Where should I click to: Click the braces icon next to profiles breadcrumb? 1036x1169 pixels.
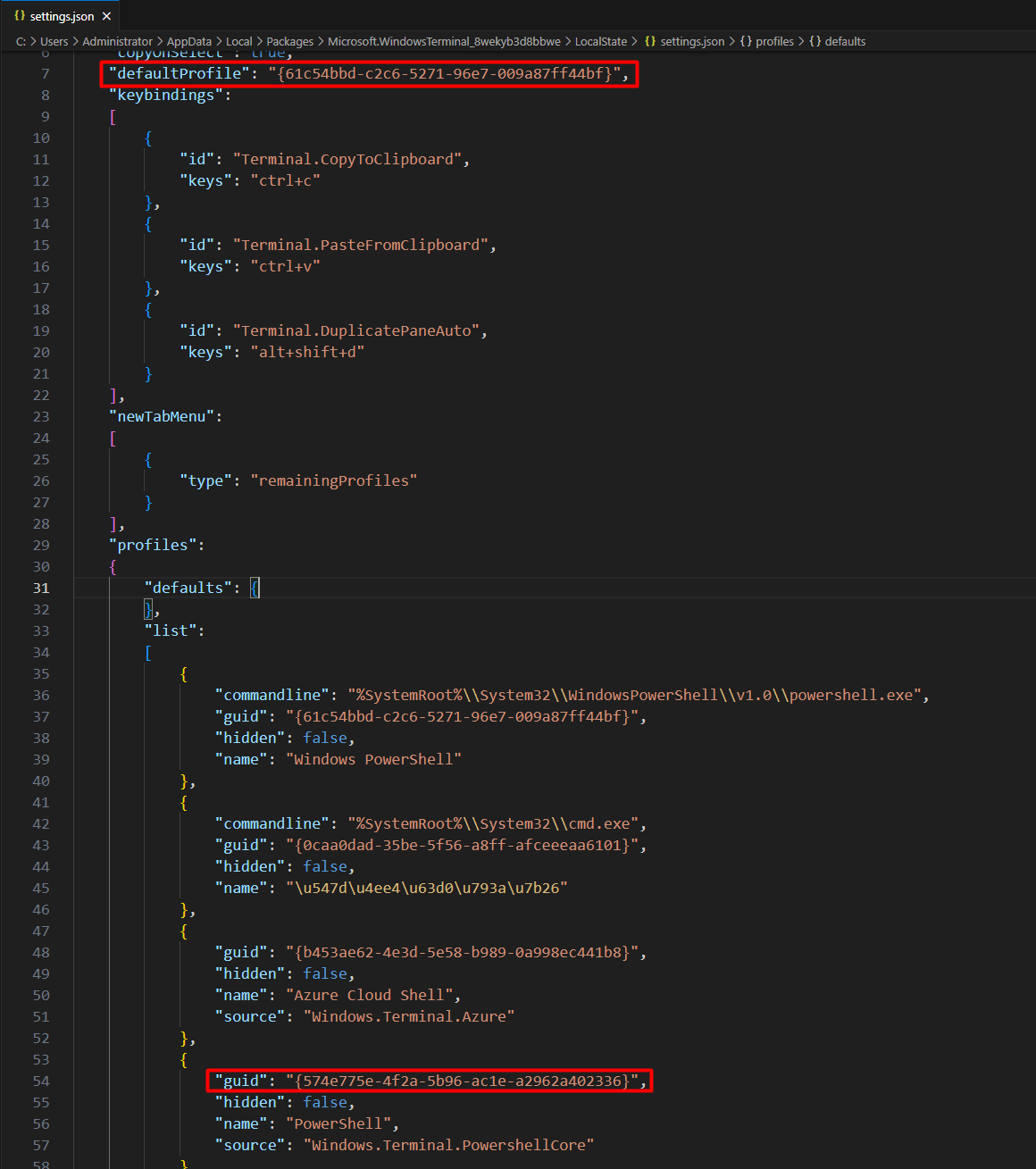747,41
